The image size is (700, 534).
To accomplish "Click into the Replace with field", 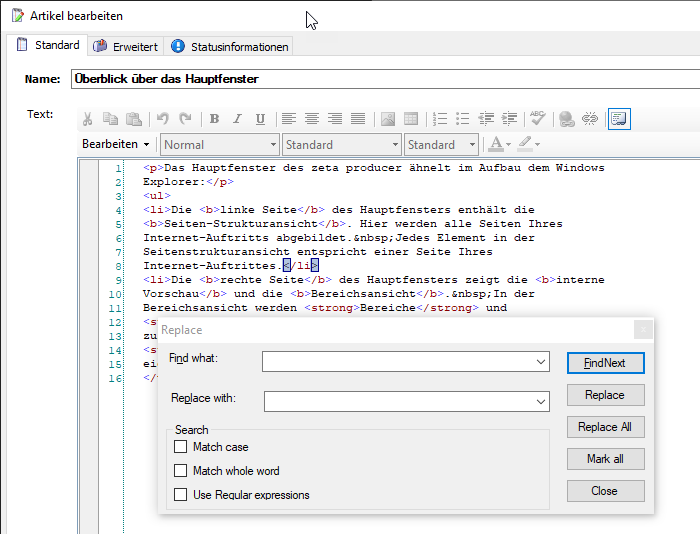I will 407,402.
